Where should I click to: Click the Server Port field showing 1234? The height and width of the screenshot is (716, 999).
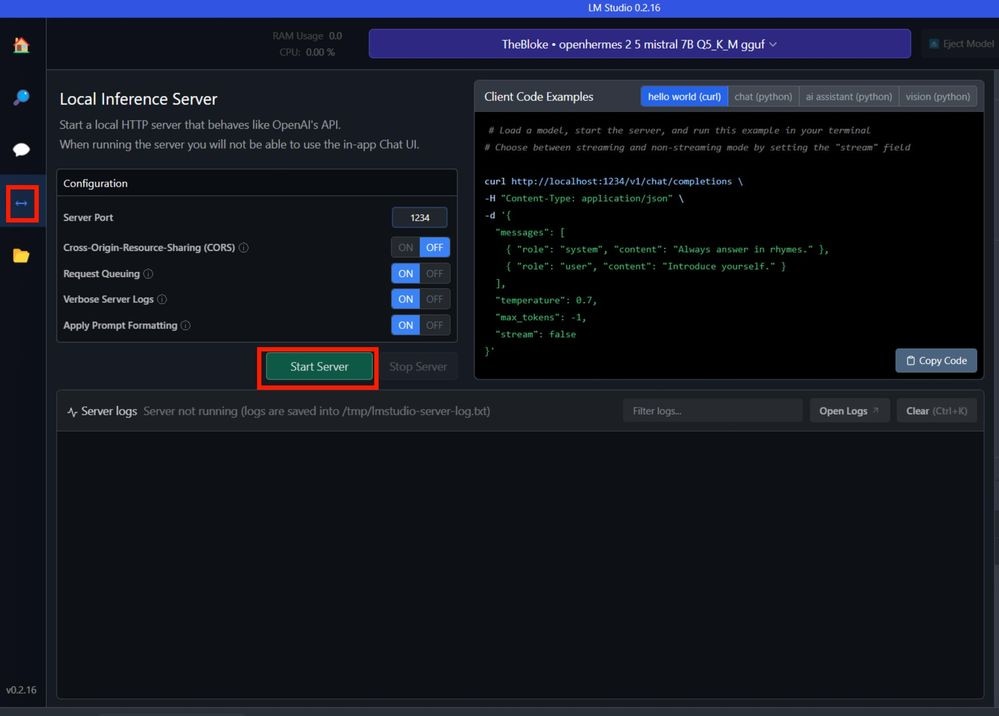pyautogui.click(x=419, y=217)
